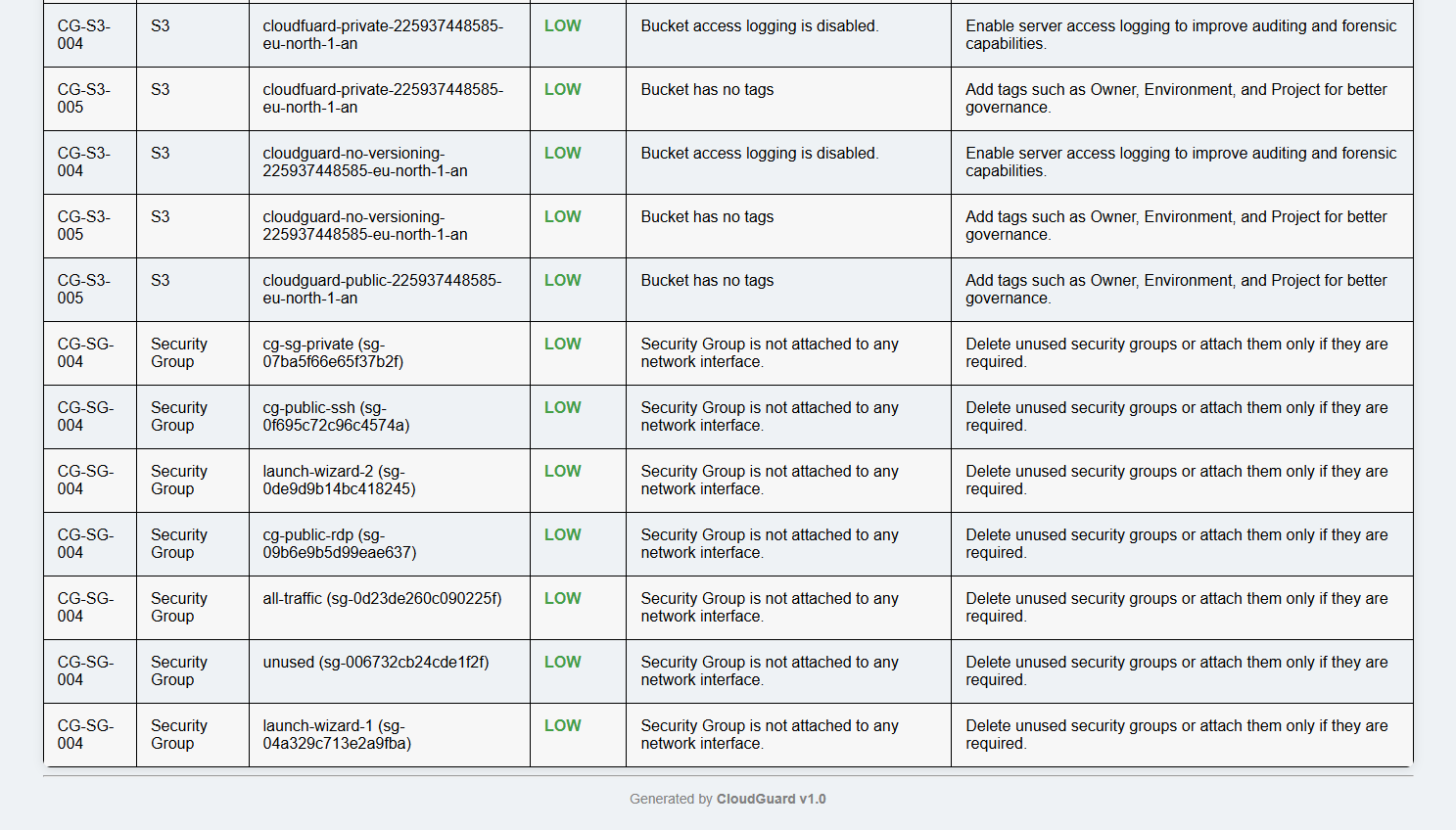The height and width of the screenshot is (830, 1456).
Task: Click the LOW severity for all-traffic
Action: (562, 598)
